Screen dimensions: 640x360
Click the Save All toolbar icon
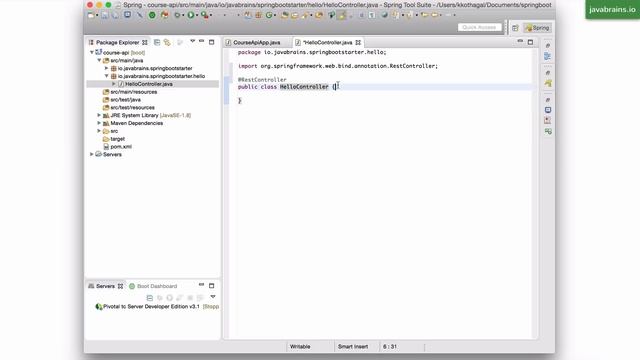tap(115, 15)
